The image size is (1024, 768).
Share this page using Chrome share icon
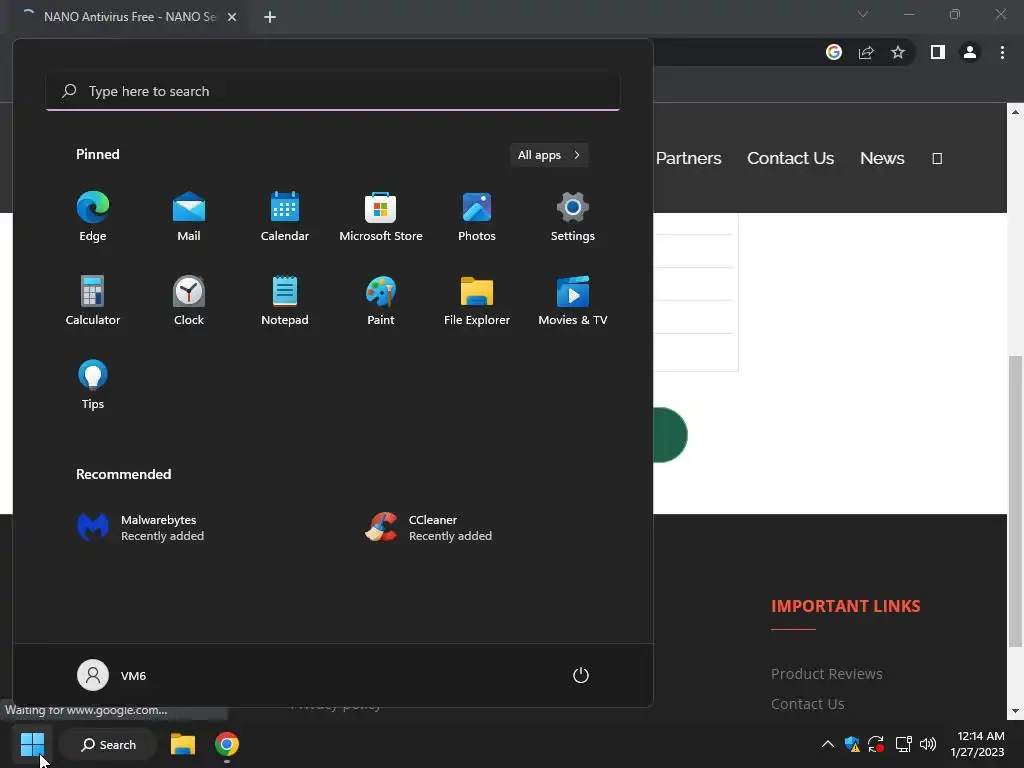866,52
